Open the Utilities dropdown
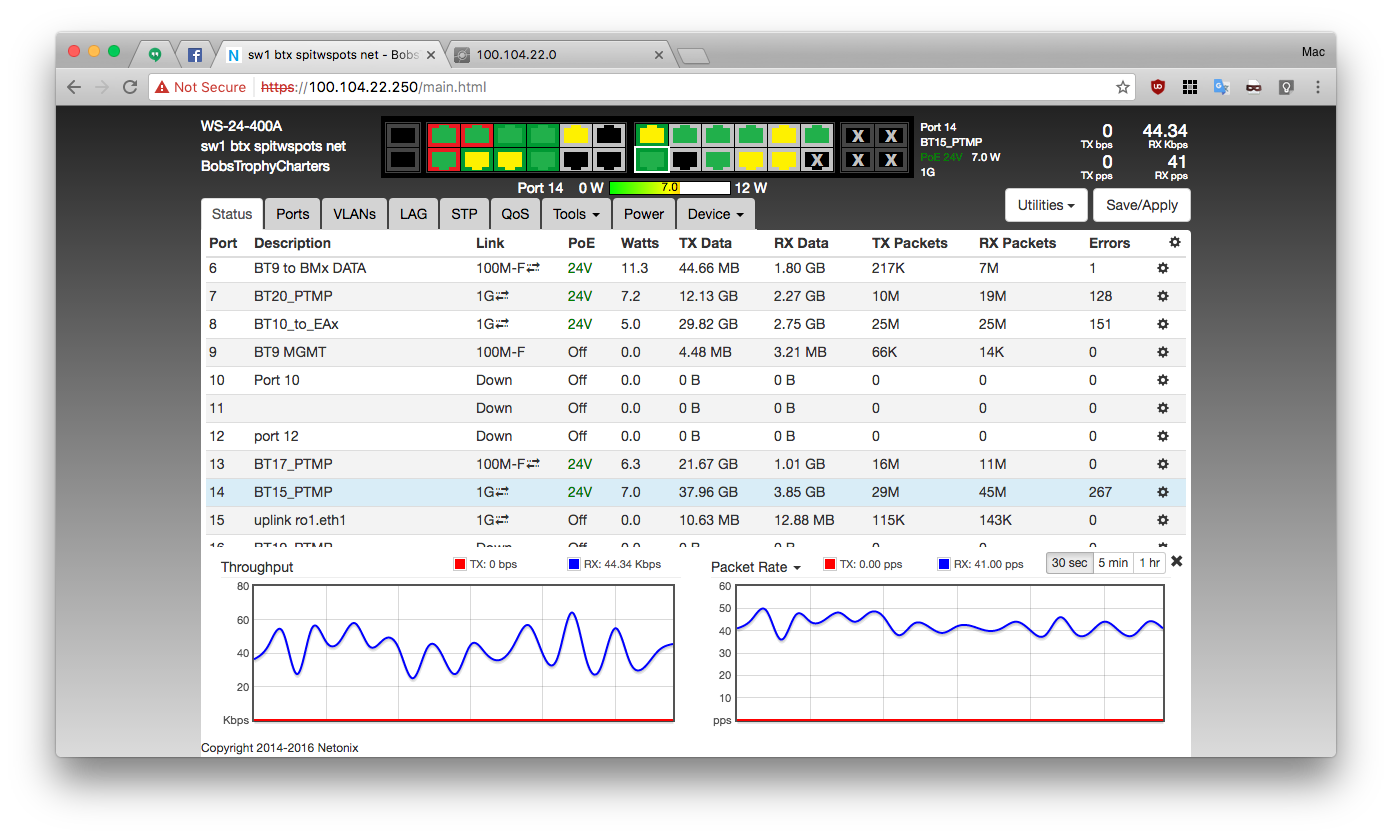The width and height of the screenshot is (1392, 837). point(1045,205)
